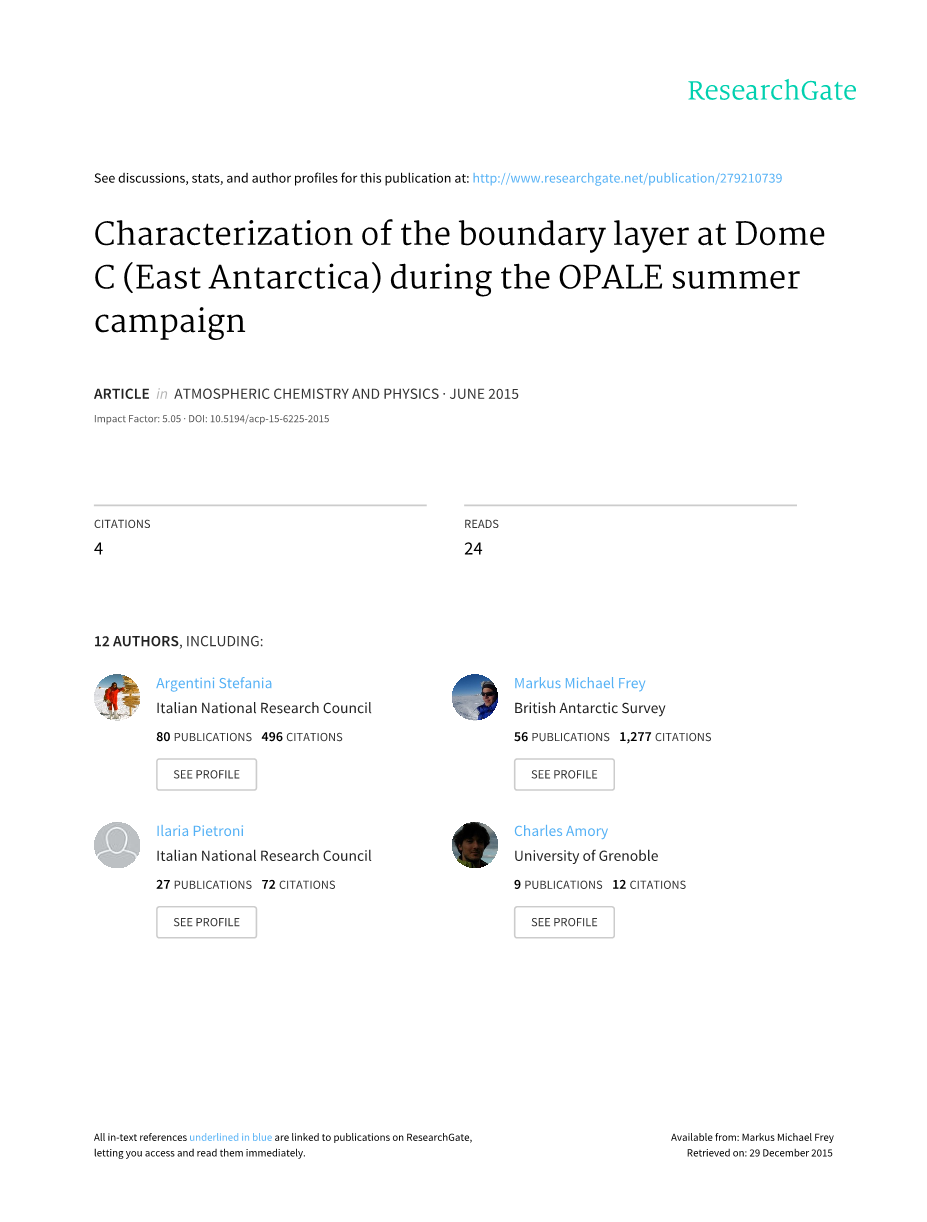Open Markus Michael Frey author name link
The height and width of the screenshot is (1222, 927).
(x=579, y=683)
